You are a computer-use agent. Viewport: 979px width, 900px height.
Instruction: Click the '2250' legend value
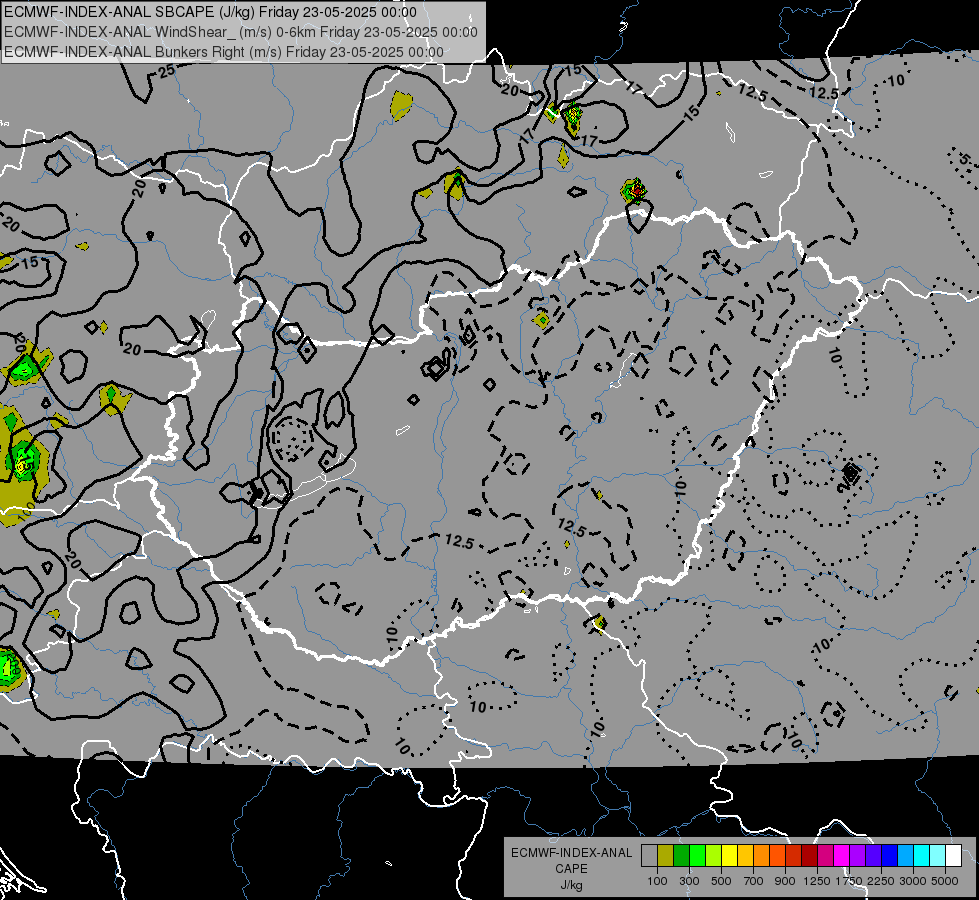[881, 881]
